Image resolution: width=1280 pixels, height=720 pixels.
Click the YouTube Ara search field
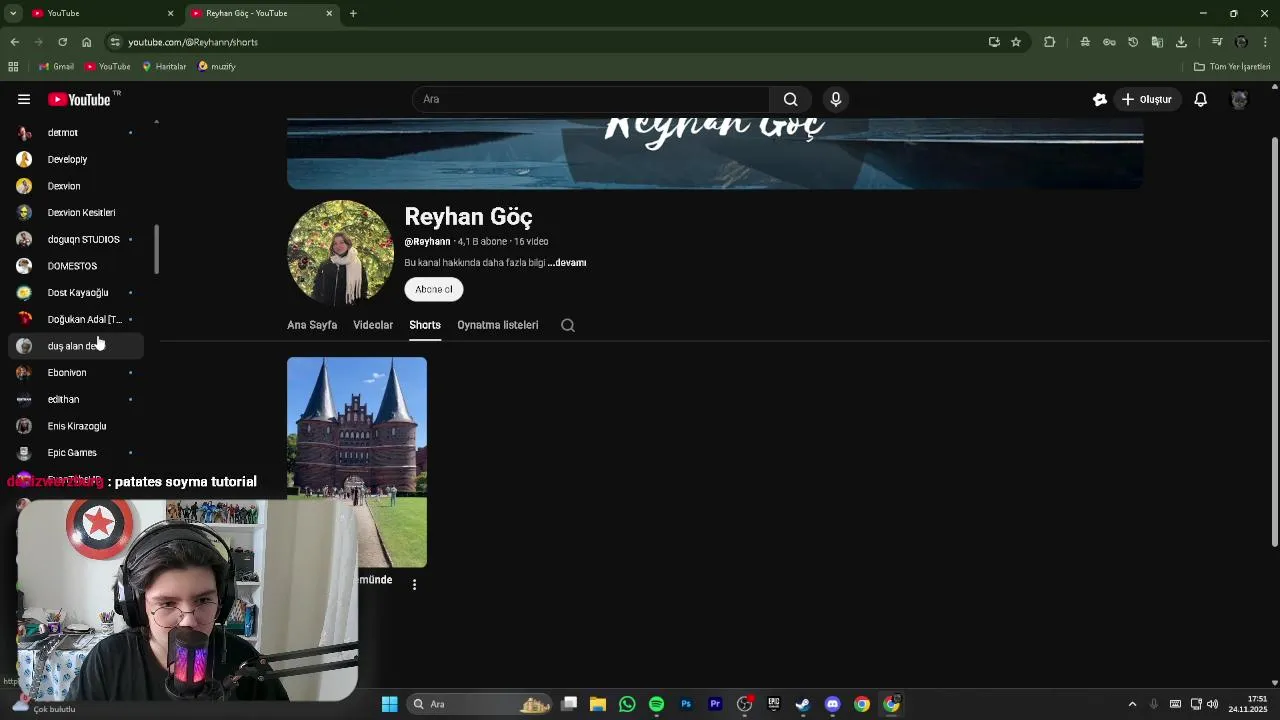[x=590, y=99]
